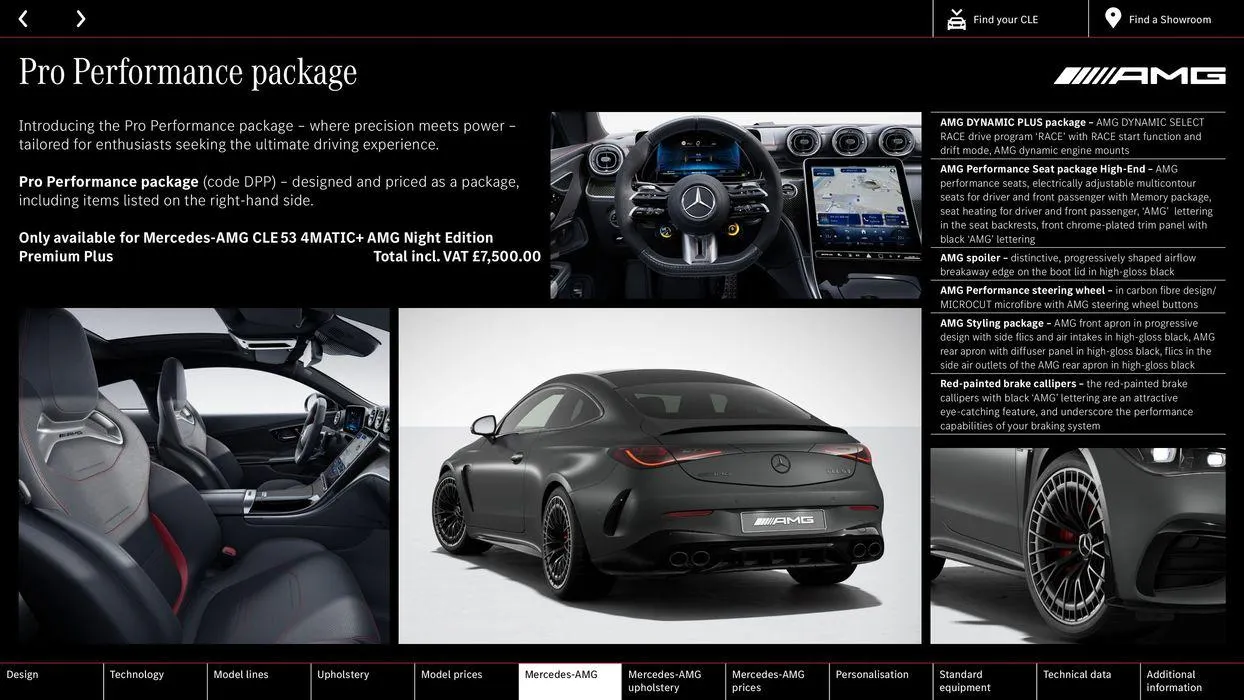Go to the Upholstery tab
Image resolution: width=1244 pixels, height=700 pixels.
[343, 675]
